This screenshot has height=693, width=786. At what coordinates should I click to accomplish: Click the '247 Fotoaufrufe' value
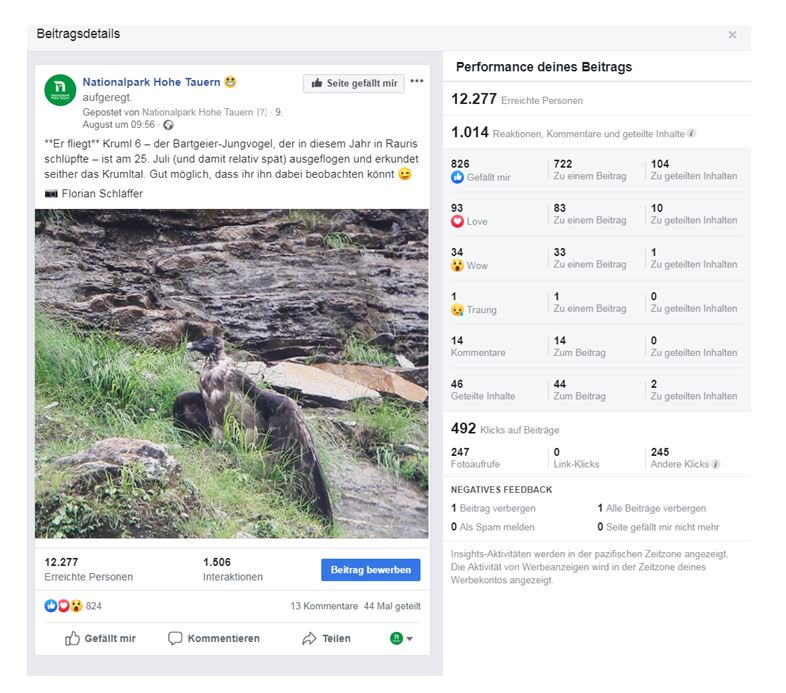pos(475,458)
